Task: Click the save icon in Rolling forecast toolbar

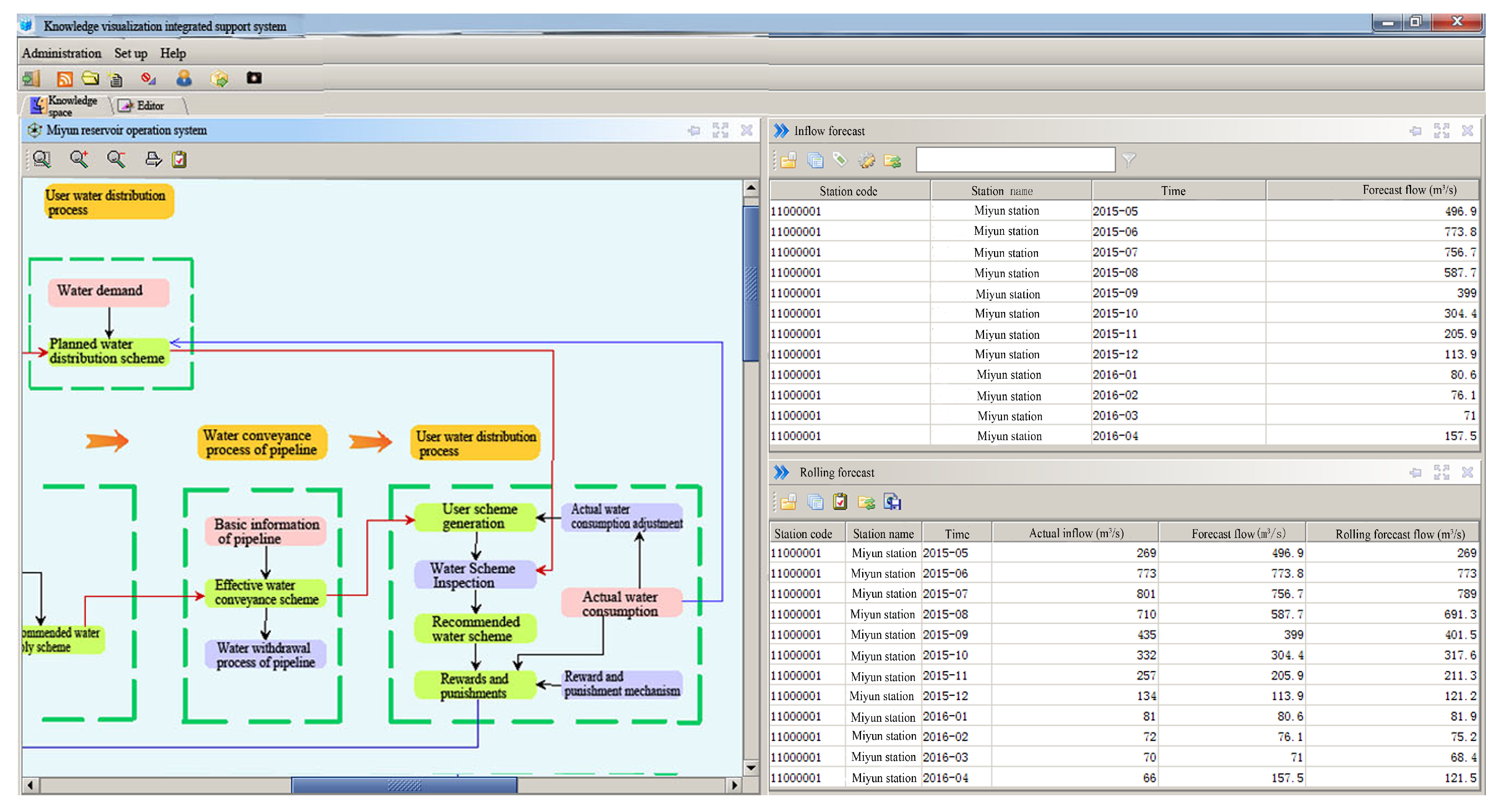Action: 892,502
